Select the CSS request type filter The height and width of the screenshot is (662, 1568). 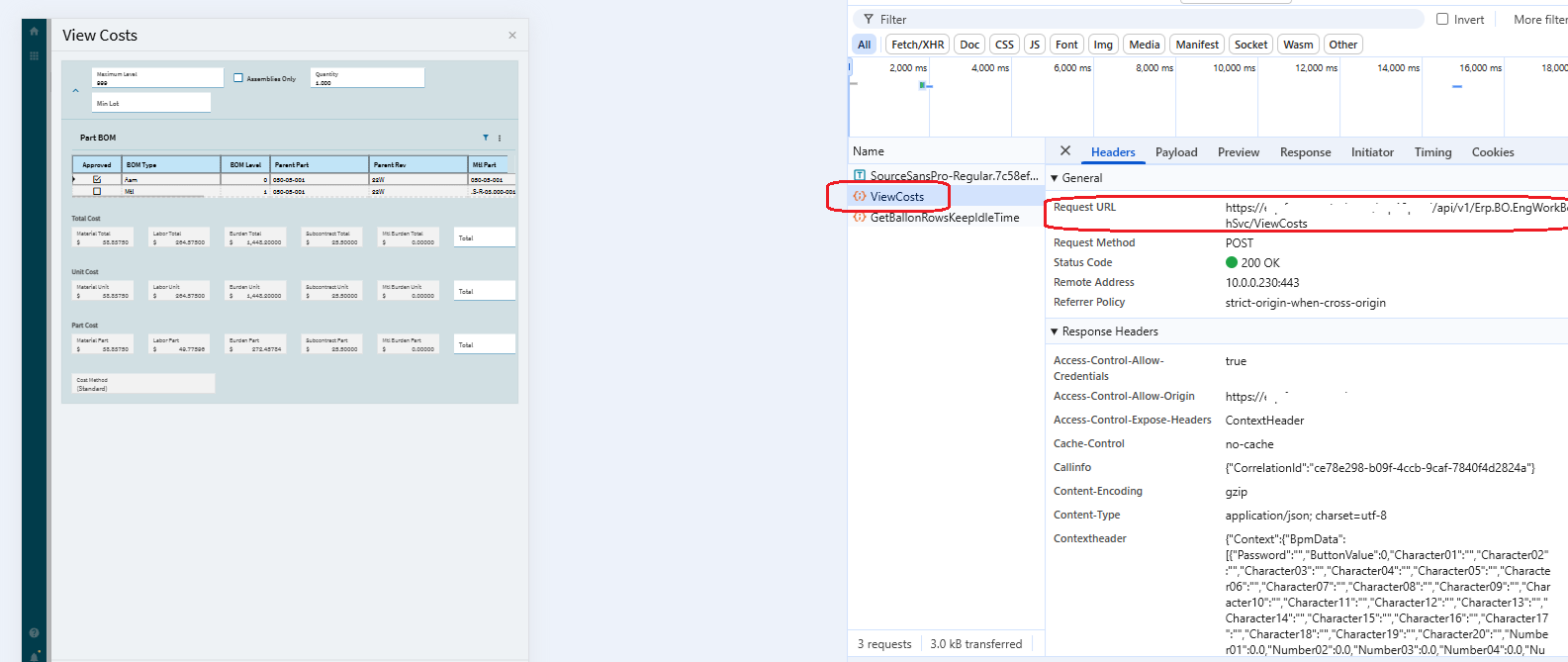(x=1004, y=45)
